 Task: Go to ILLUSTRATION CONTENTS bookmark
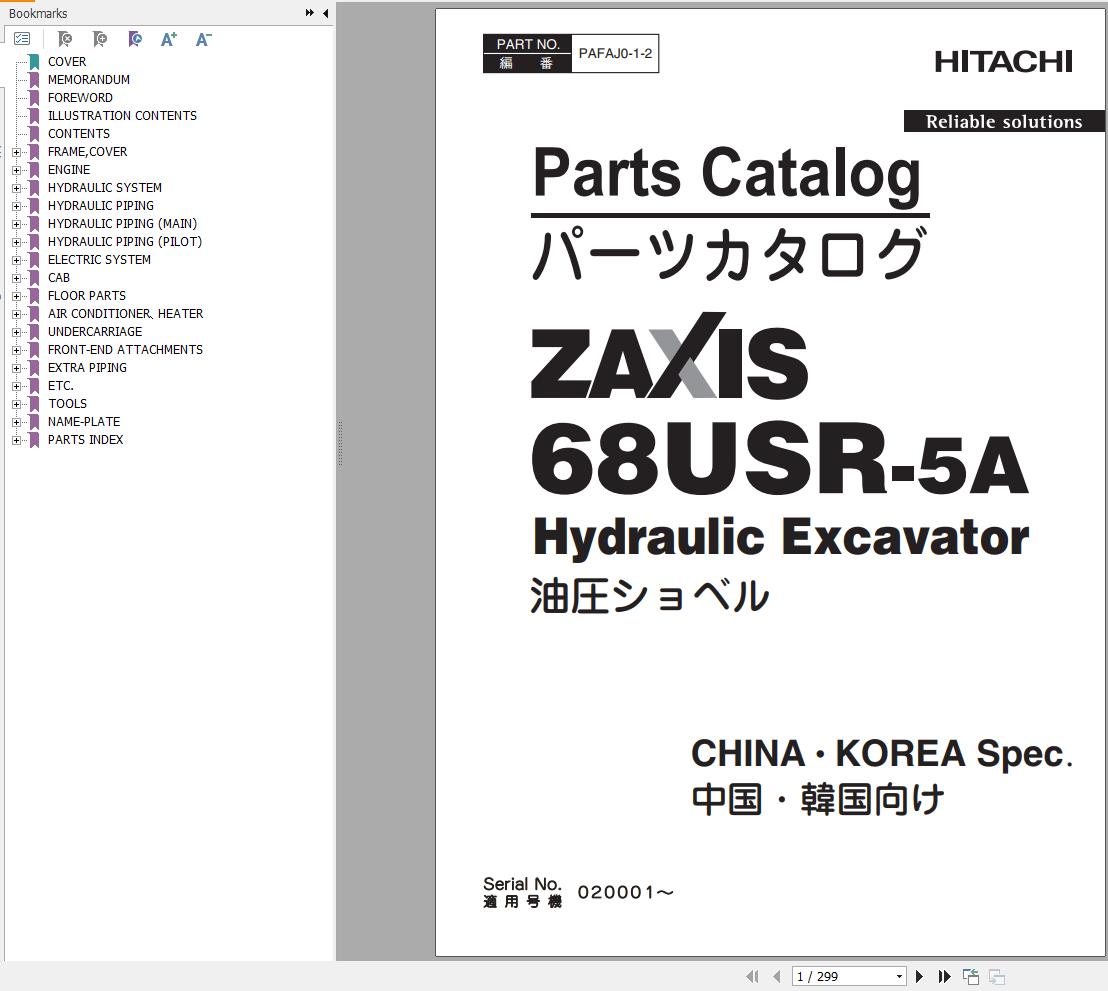pyautogui.click(x=122, y=115)
